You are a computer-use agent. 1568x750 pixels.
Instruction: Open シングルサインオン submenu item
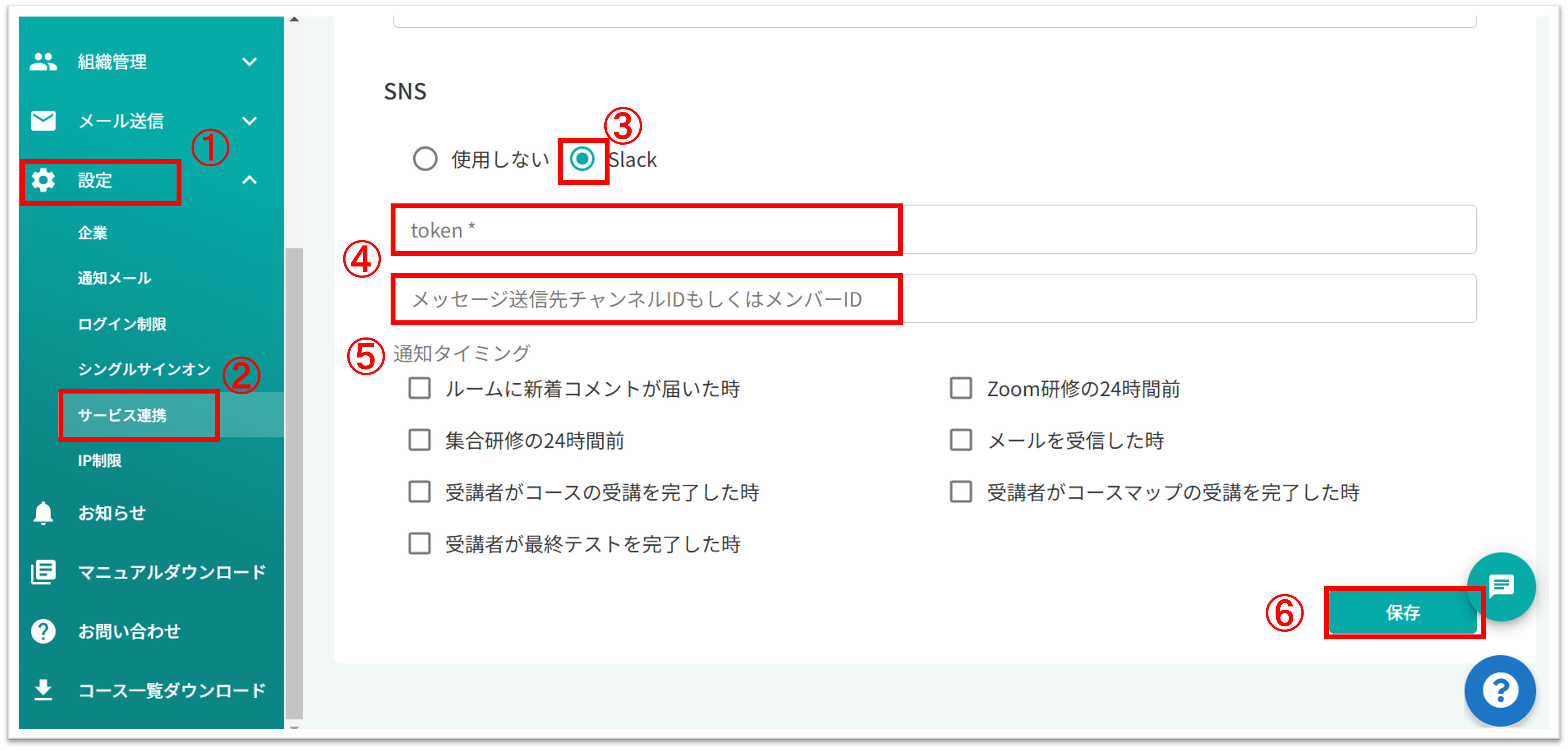(144, 369)
